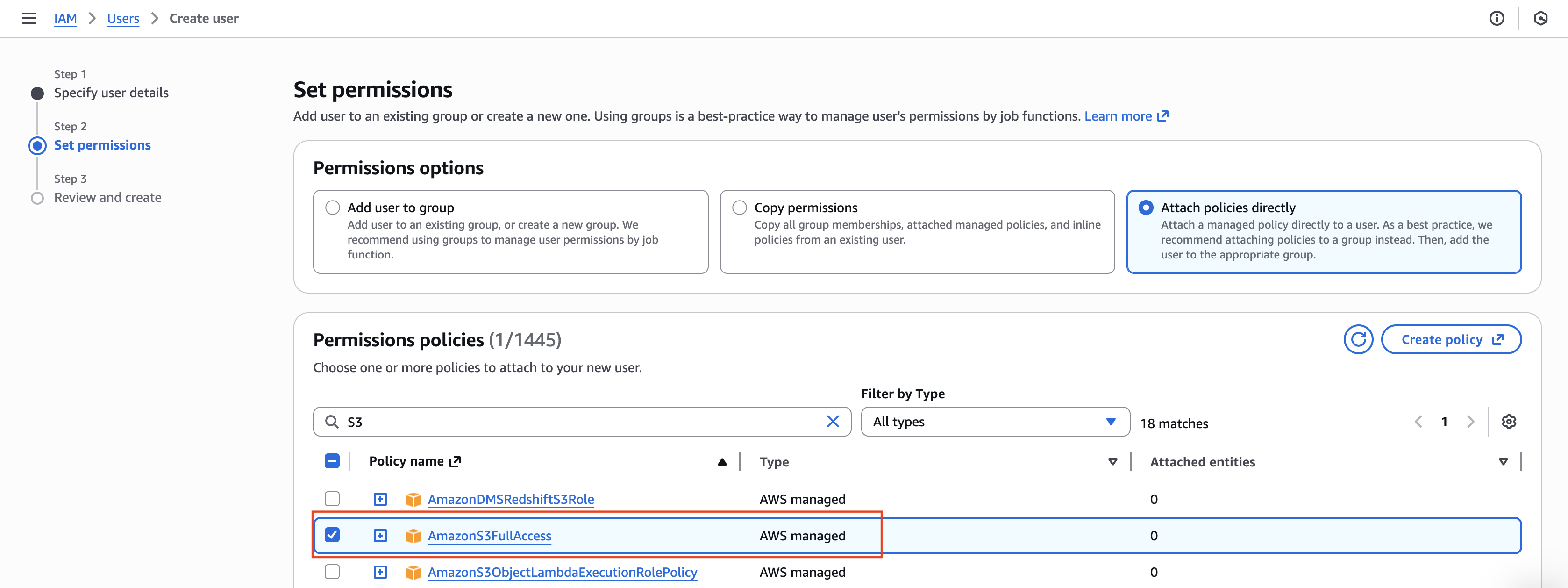The image size is (1568, 588).
Task: Expand AmazonS3FullAccess policy details
Action: [380, 536]
